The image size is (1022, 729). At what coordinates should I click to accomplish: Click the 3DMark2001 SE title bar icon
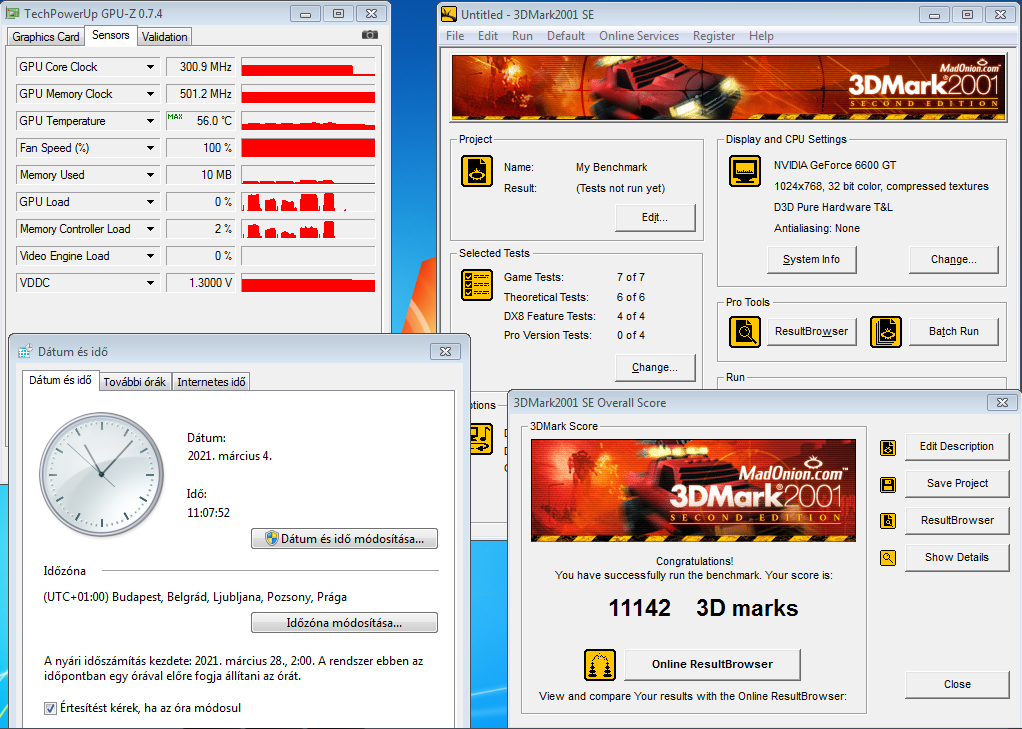(449, 14)
